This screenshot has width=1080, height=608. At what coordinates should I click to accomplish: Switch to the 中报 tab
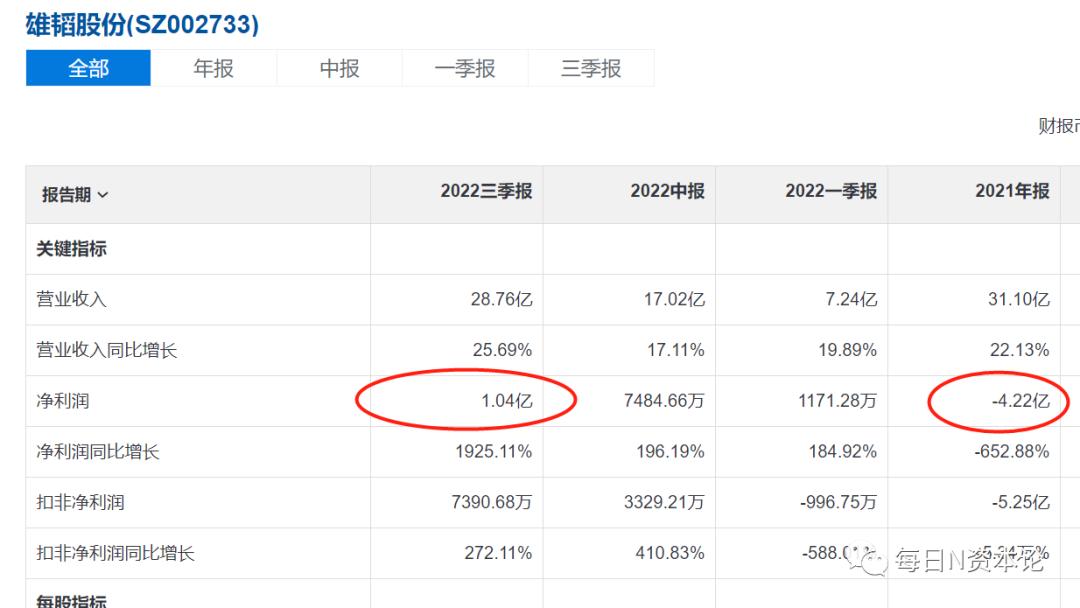(340, 68)
